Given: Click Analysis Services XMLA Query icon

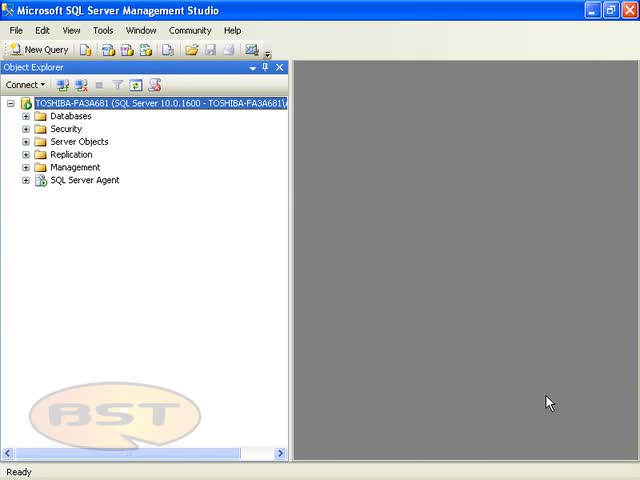Looking at the screenshot, I should [x=146, y=50].
